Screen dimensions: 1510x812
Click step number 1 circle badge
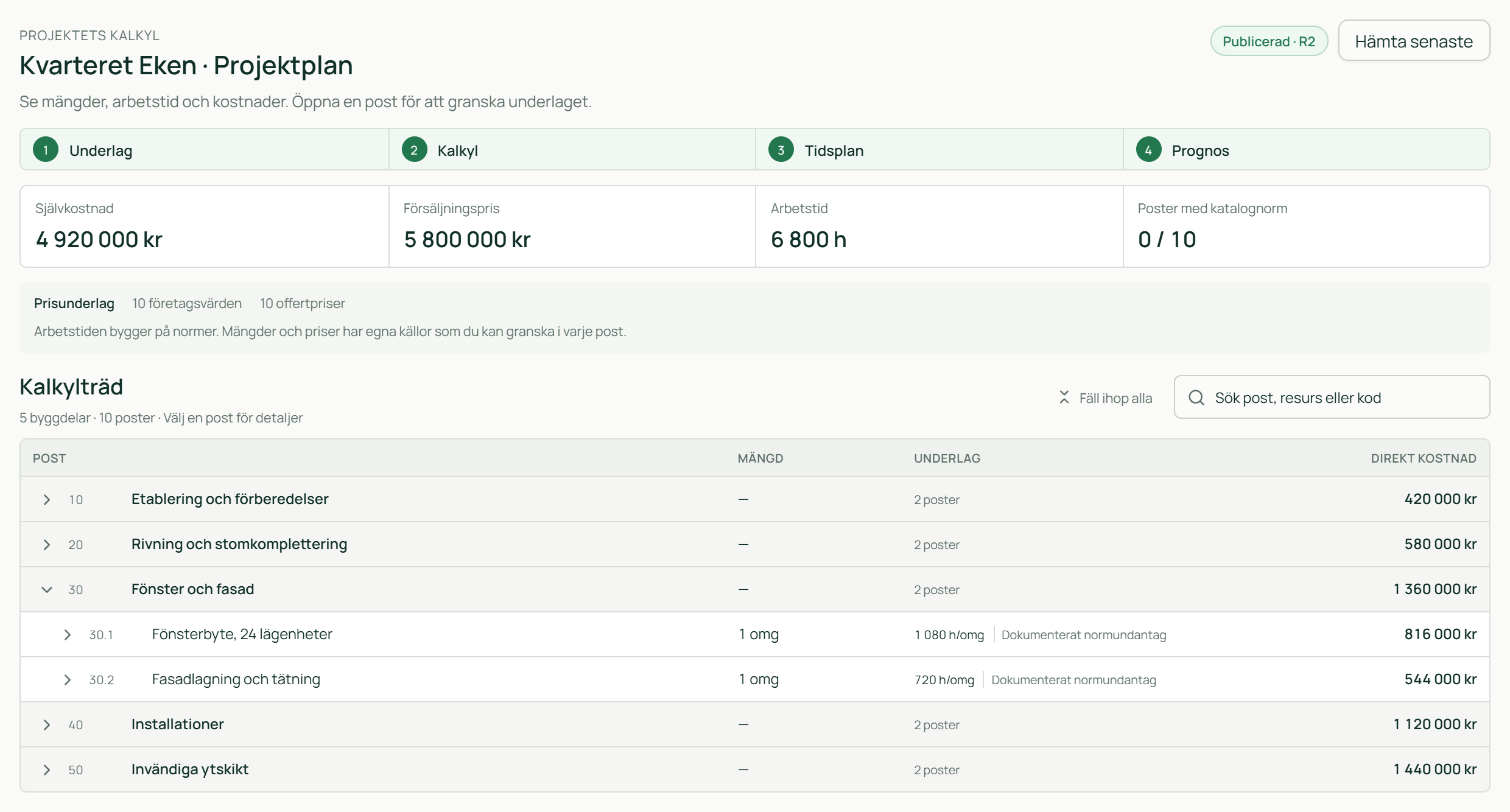(x=46, y=150)
